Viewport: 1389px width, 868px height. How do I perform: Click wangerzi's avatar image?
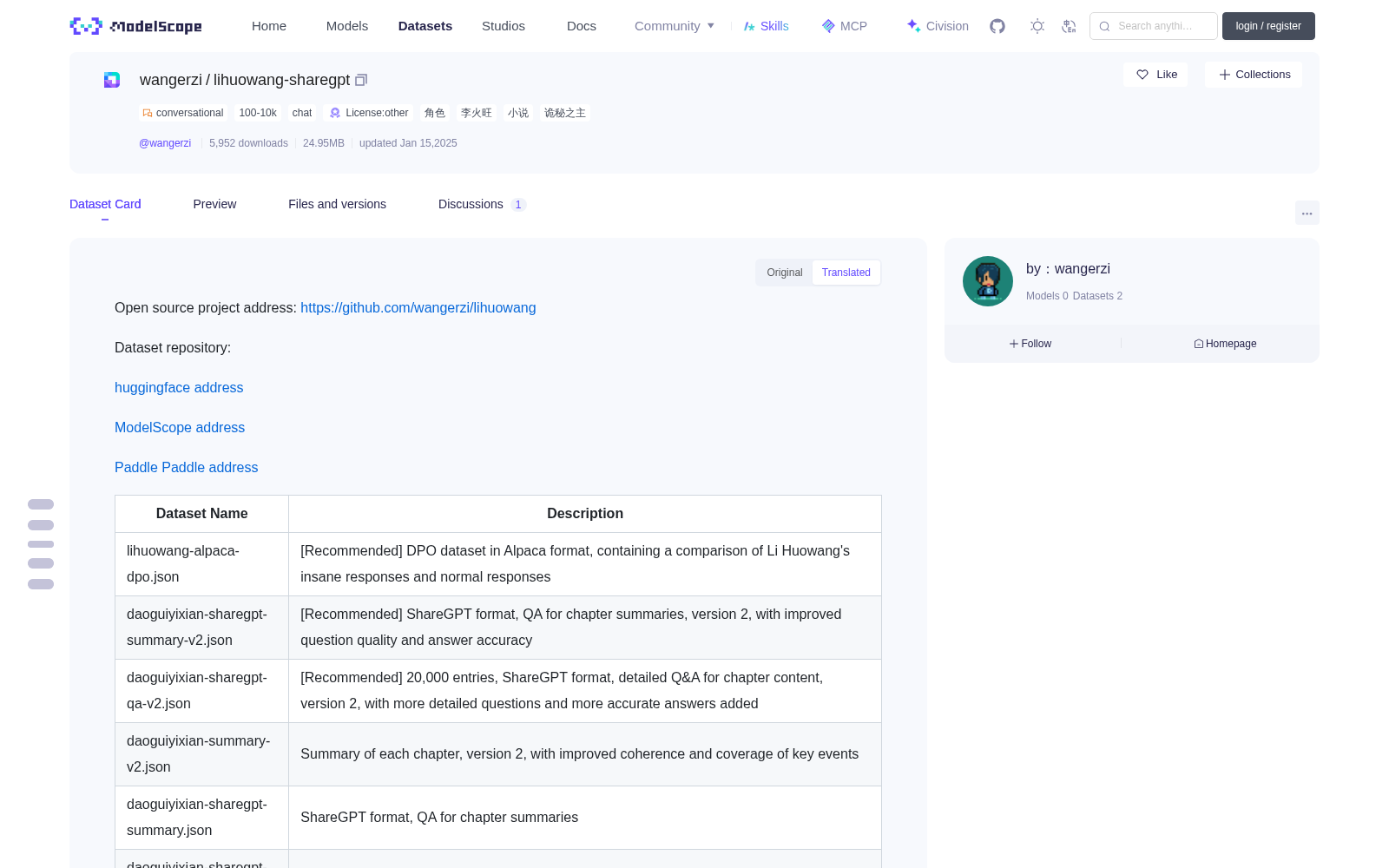click(988, 281)
